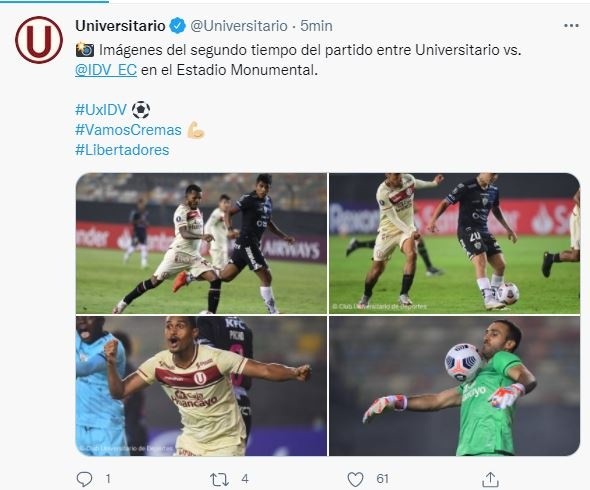Click the like count 61
Screen dimensions: 590x490
click(382, 479)
